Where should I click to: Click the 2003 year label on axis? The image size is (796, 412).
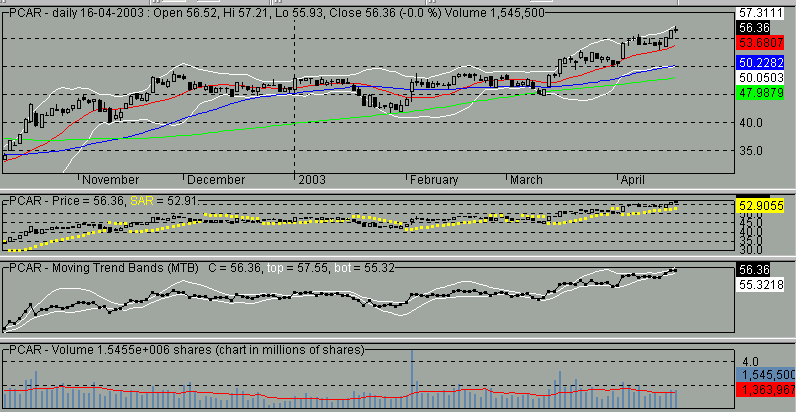coord(312,180)
